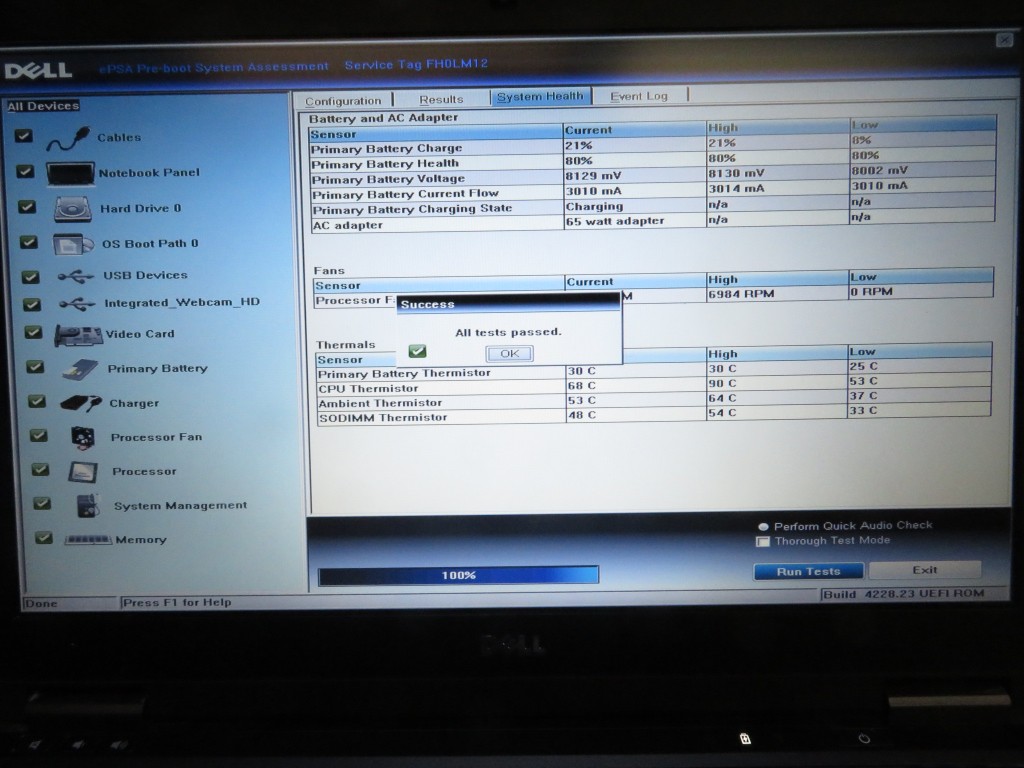Uncheck the USB Devices checkbox
Screen dimensions: 1024x768
click(x=30, y=276)
